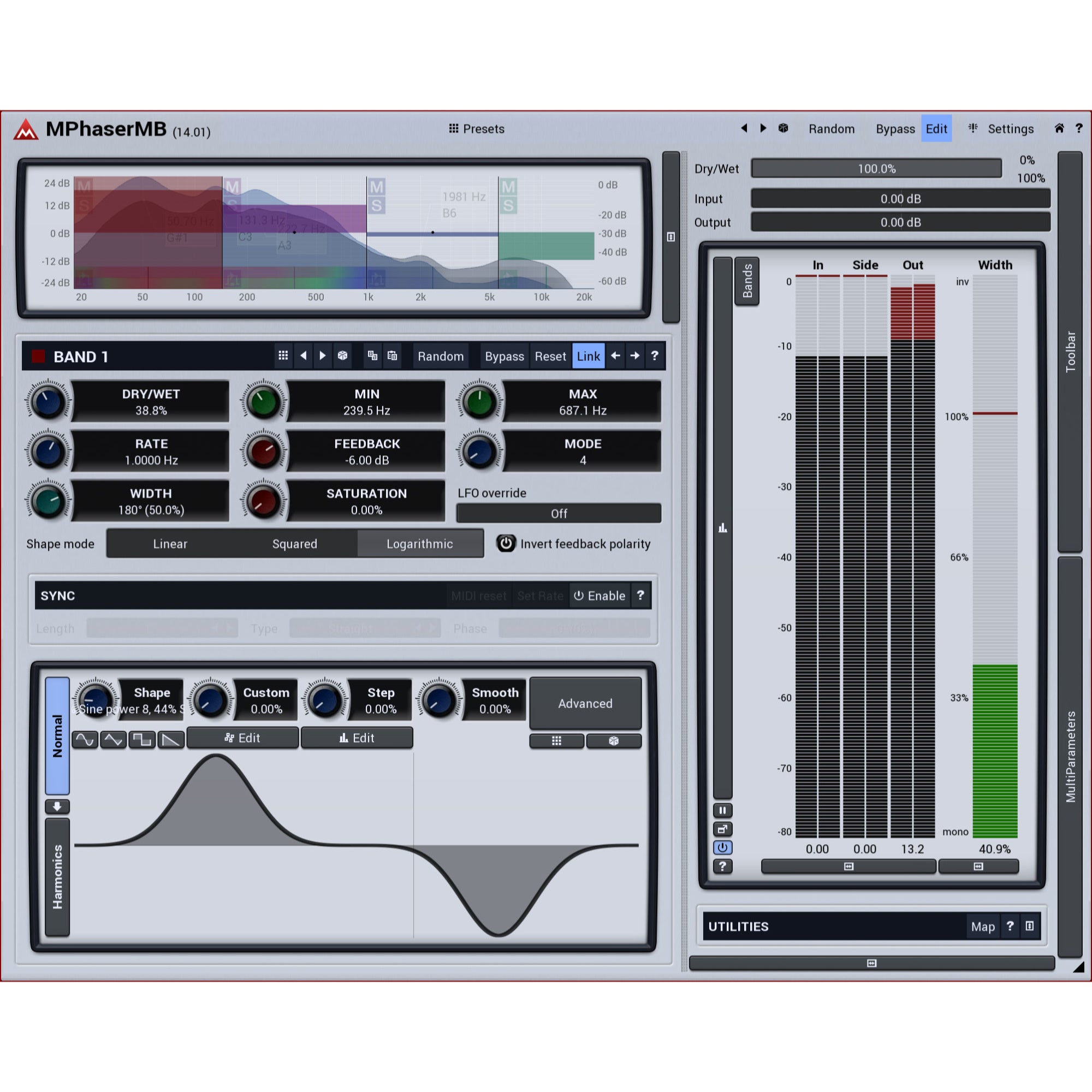Screen dimensions: 1092x1092
Task: Click the top dice randomize icon
Action: tap(783, 128)
